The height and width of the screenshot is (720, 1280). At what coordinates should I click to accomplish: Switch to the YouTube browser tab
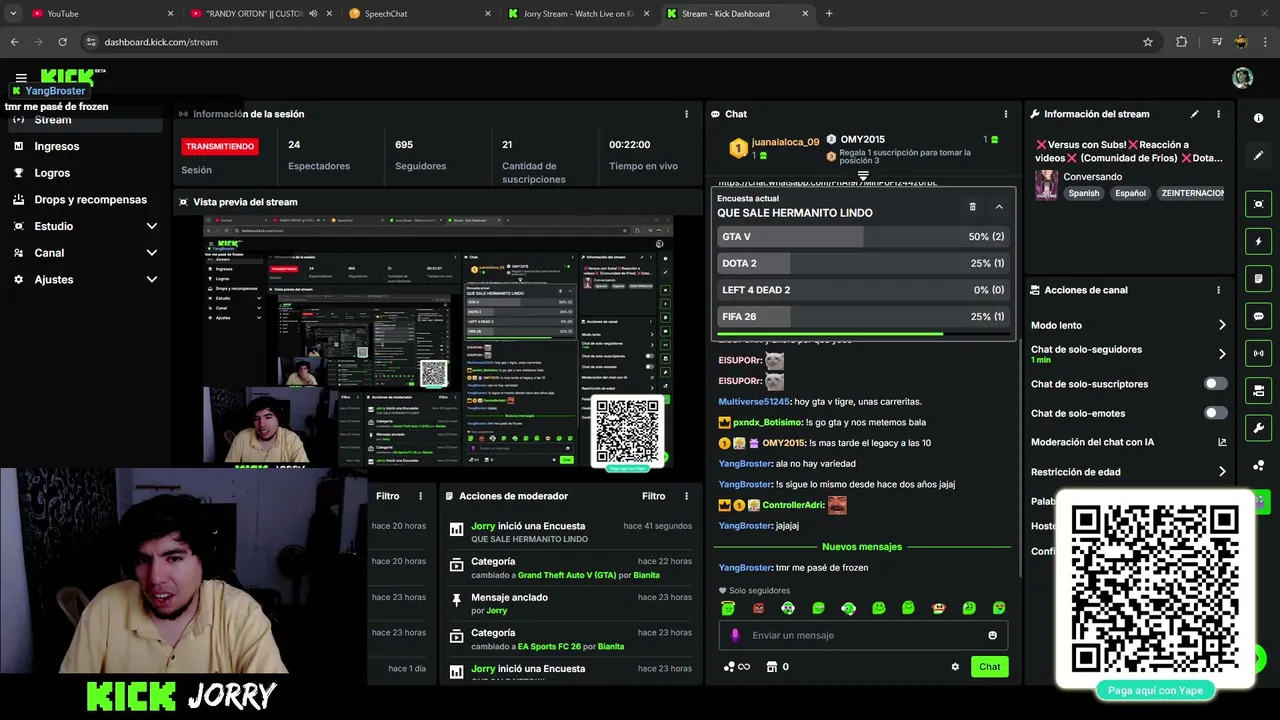(x=100, y=14)
